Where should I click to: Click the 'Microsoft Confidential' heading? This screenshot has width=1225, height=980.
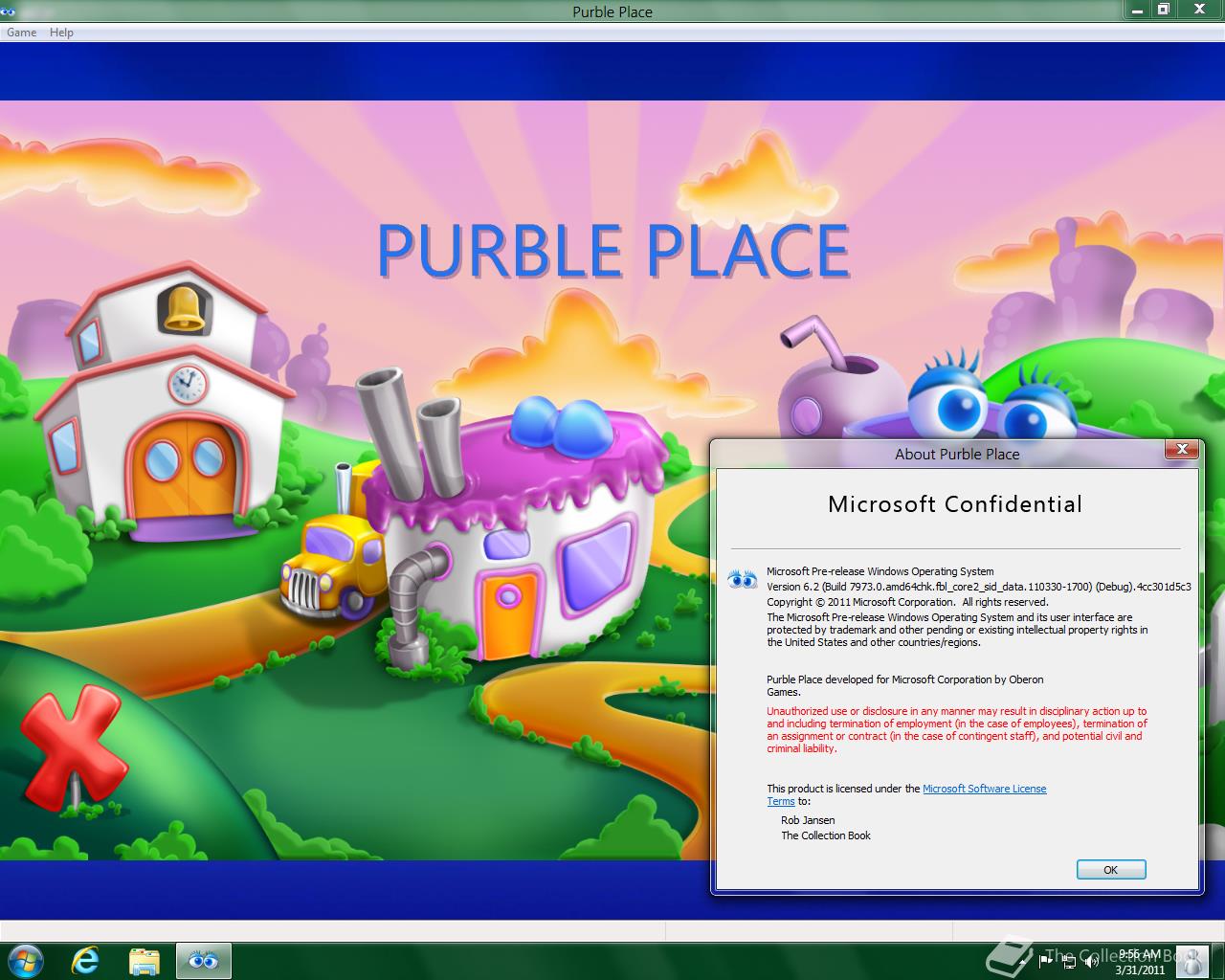coord(955,504)
